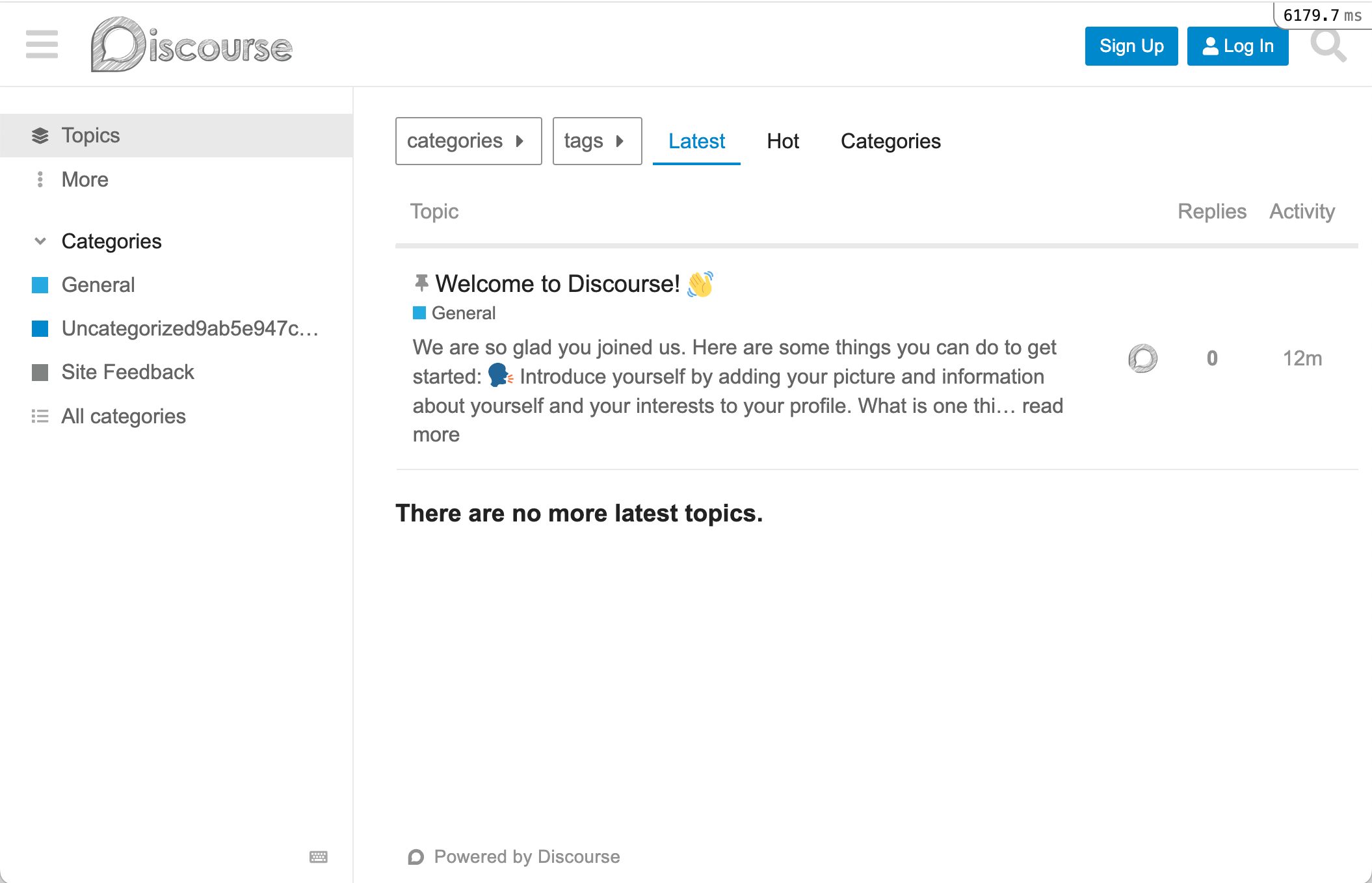Click the Discourse logo
This screenshot has width=1372, height=883.
(191, 45)
